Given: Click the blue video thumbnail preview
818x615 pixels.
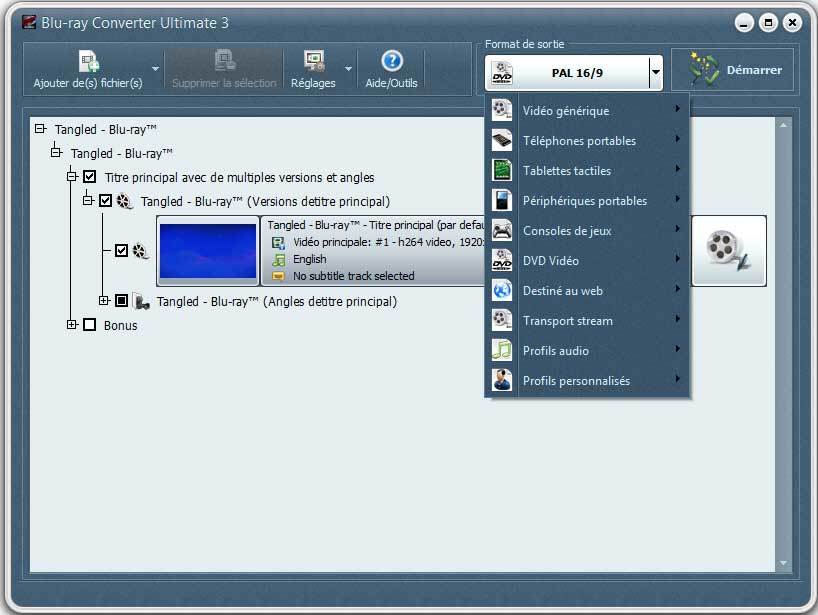Looking at the screenshot, I should 208,251.
